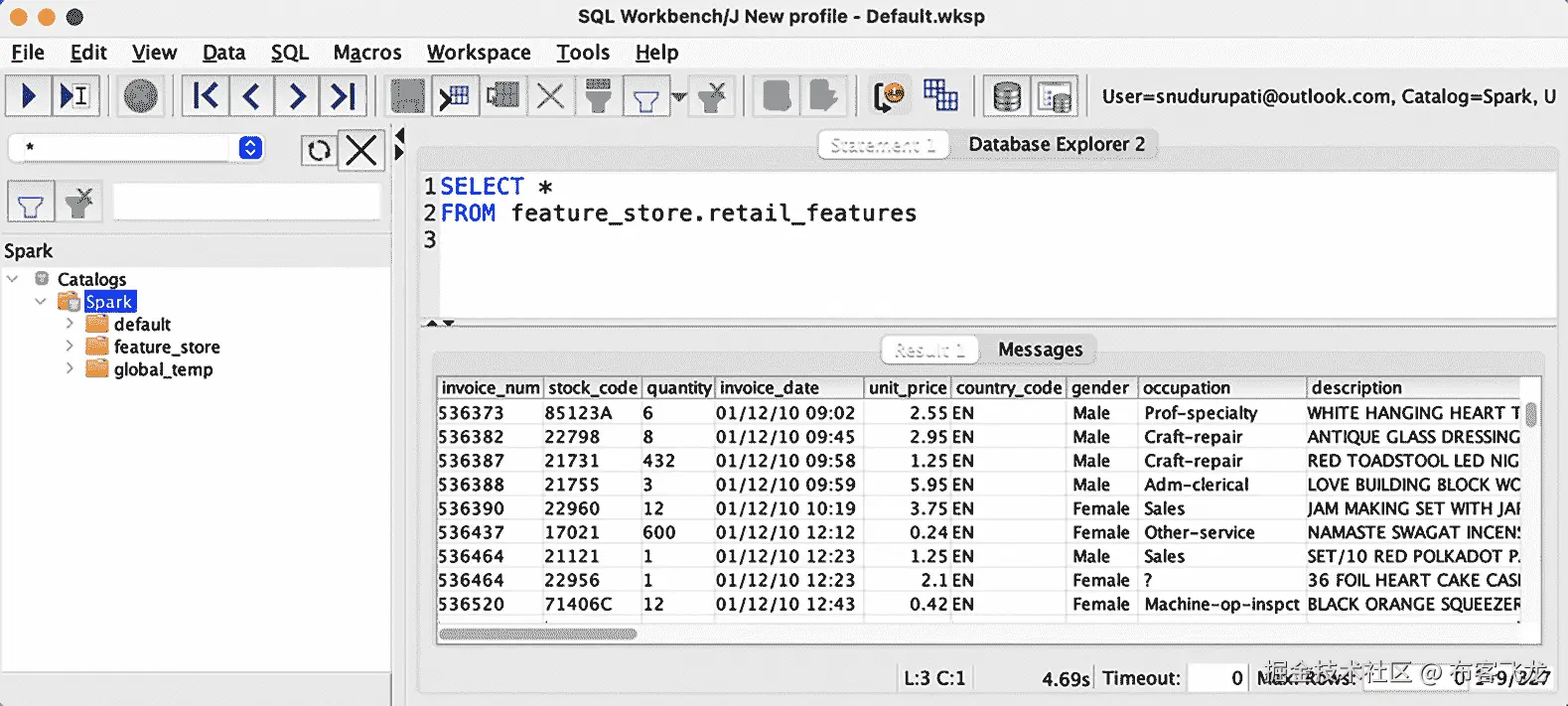Open the Workspace menu

click(479, 53)
